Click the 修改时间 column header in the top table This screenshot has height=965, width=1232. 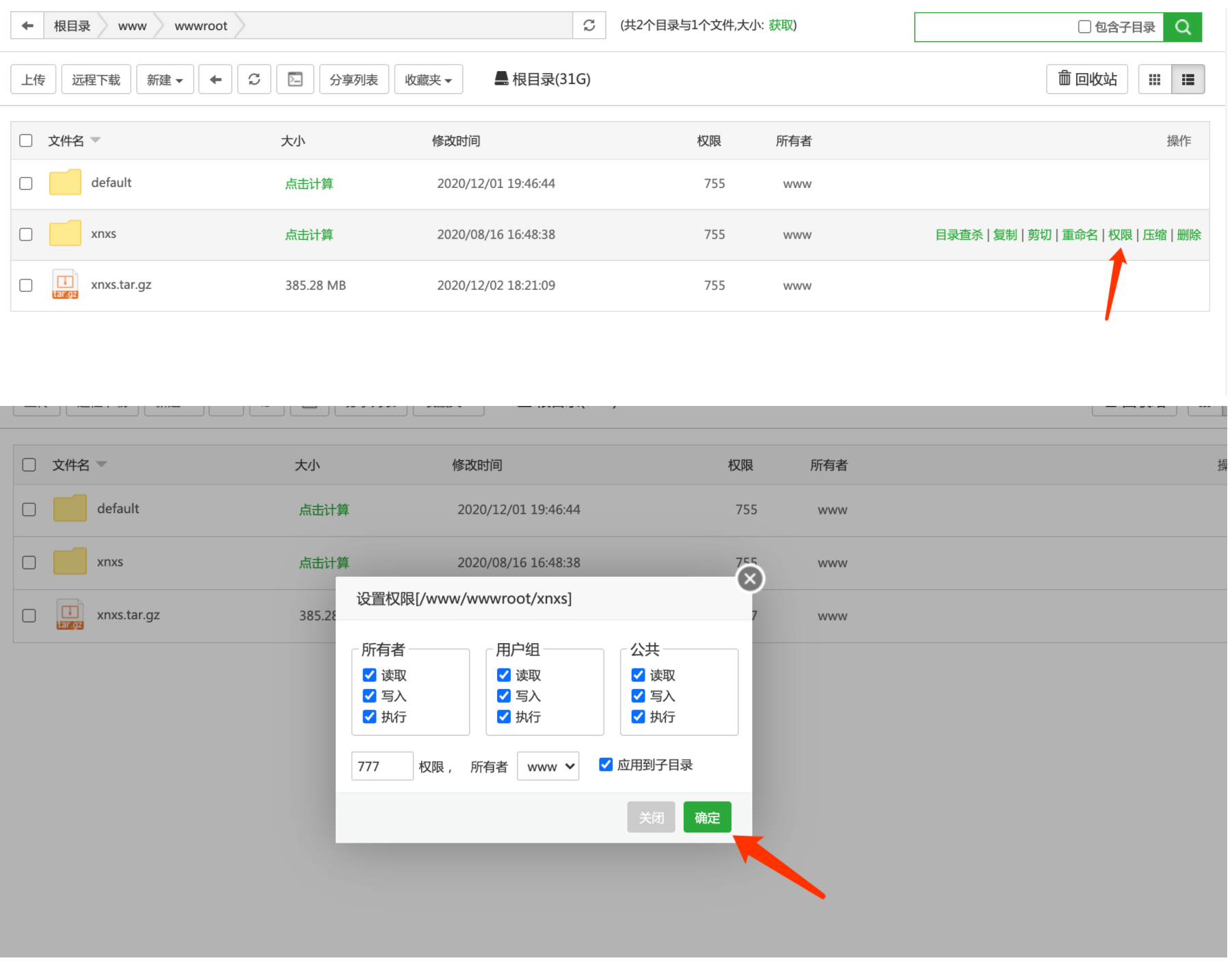coord(457,141)
